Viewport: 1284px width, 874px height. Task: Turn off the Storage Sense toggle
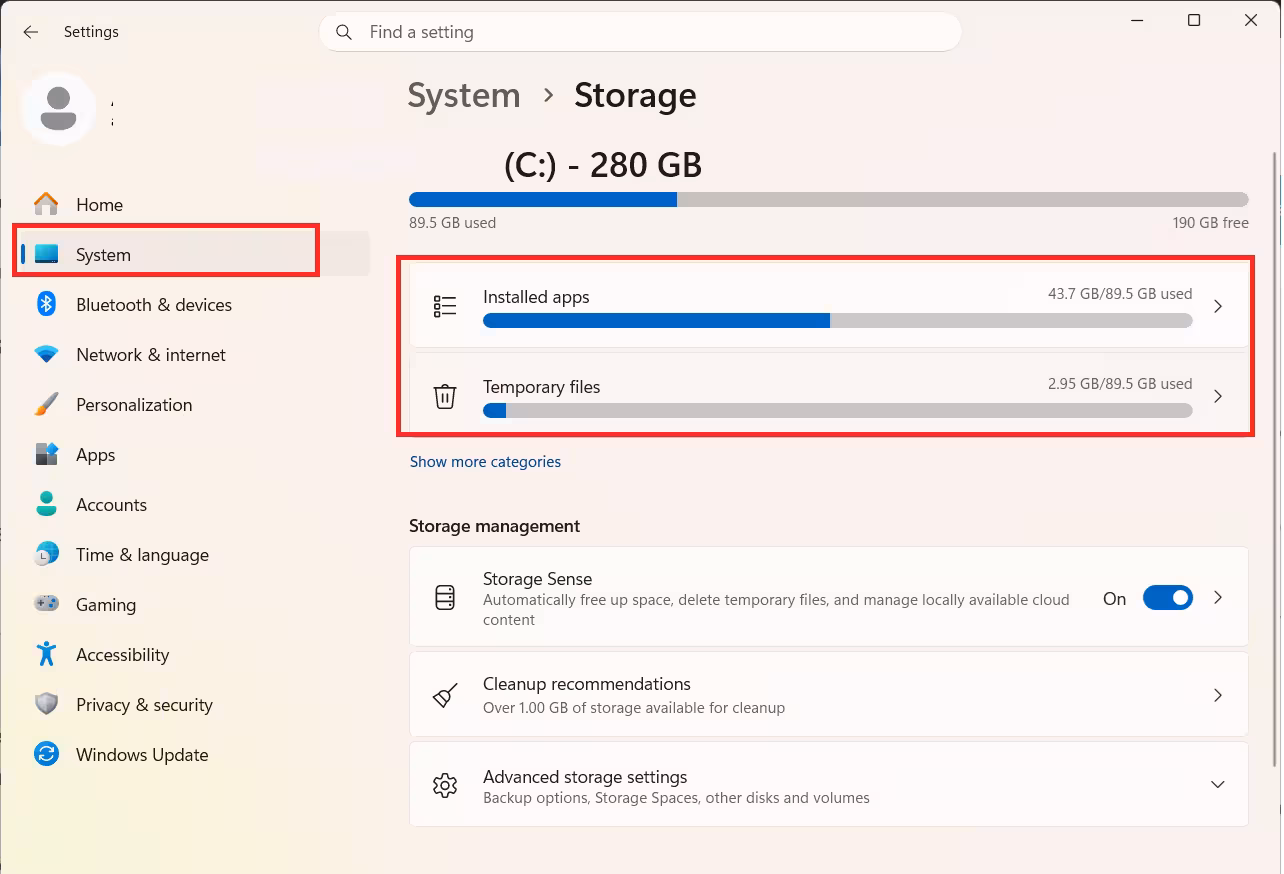click(1168, 598)
